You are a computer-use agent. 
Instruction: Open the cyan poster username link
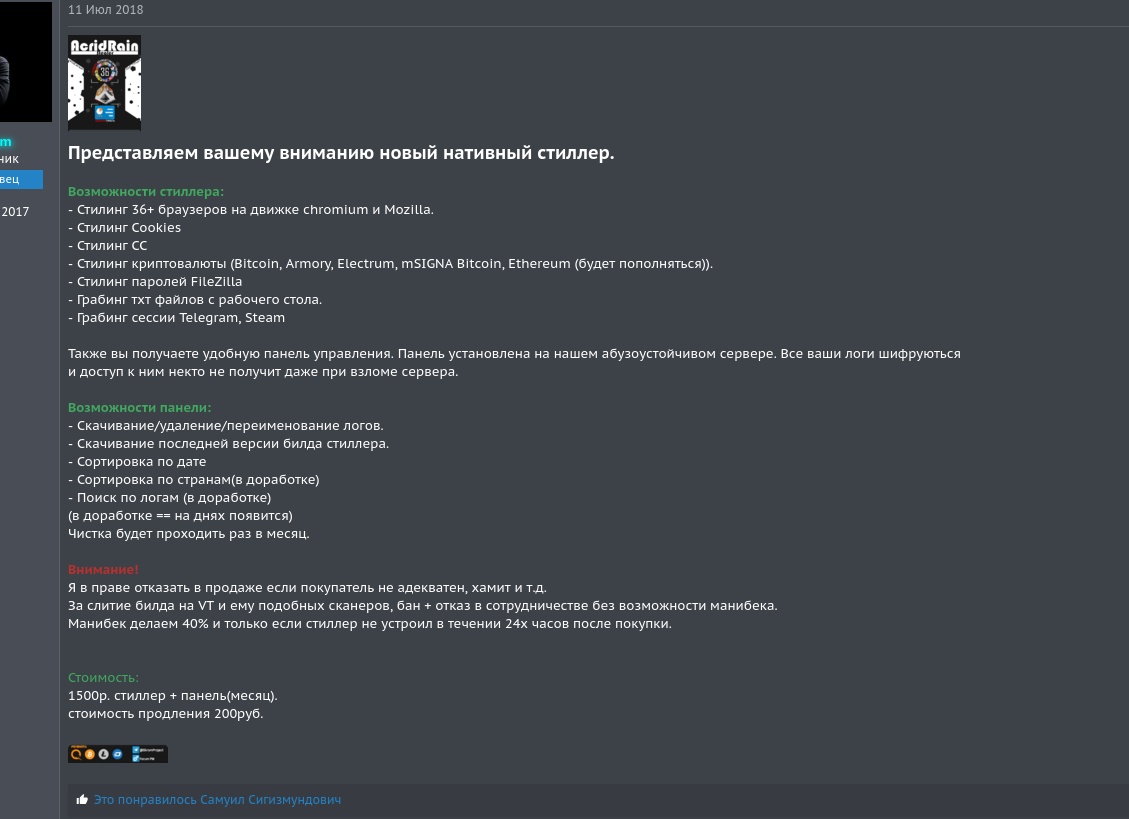(6, 141)
